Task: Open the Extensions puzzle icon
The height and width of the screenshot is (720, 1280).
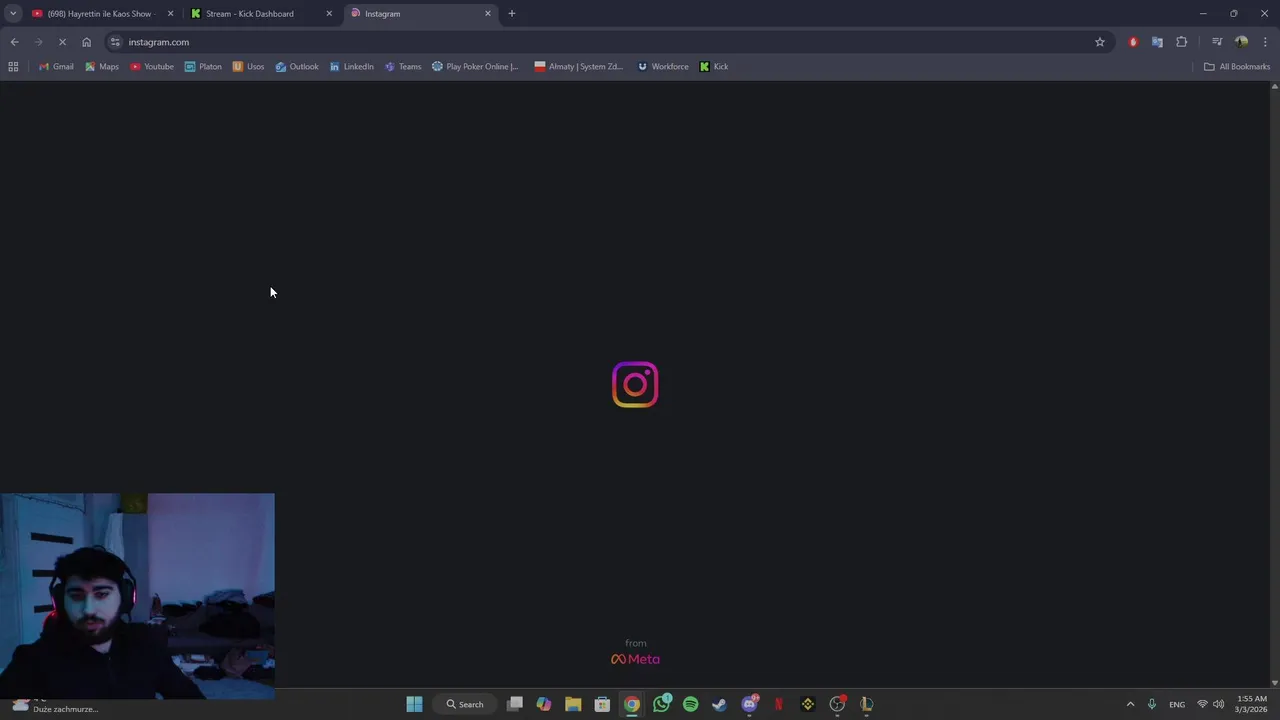Action: (x=1182, y=42)
